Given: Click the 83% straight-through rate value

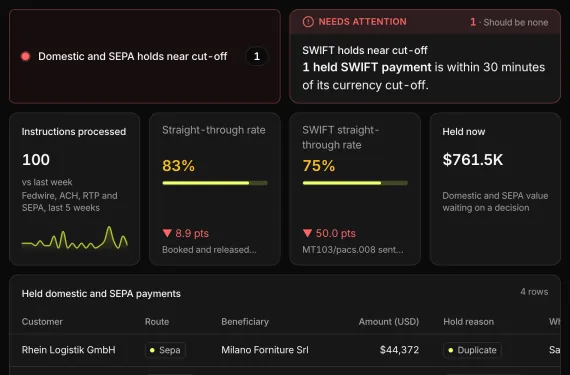Looking at the screenshot, I should click(x=178, y=166).
